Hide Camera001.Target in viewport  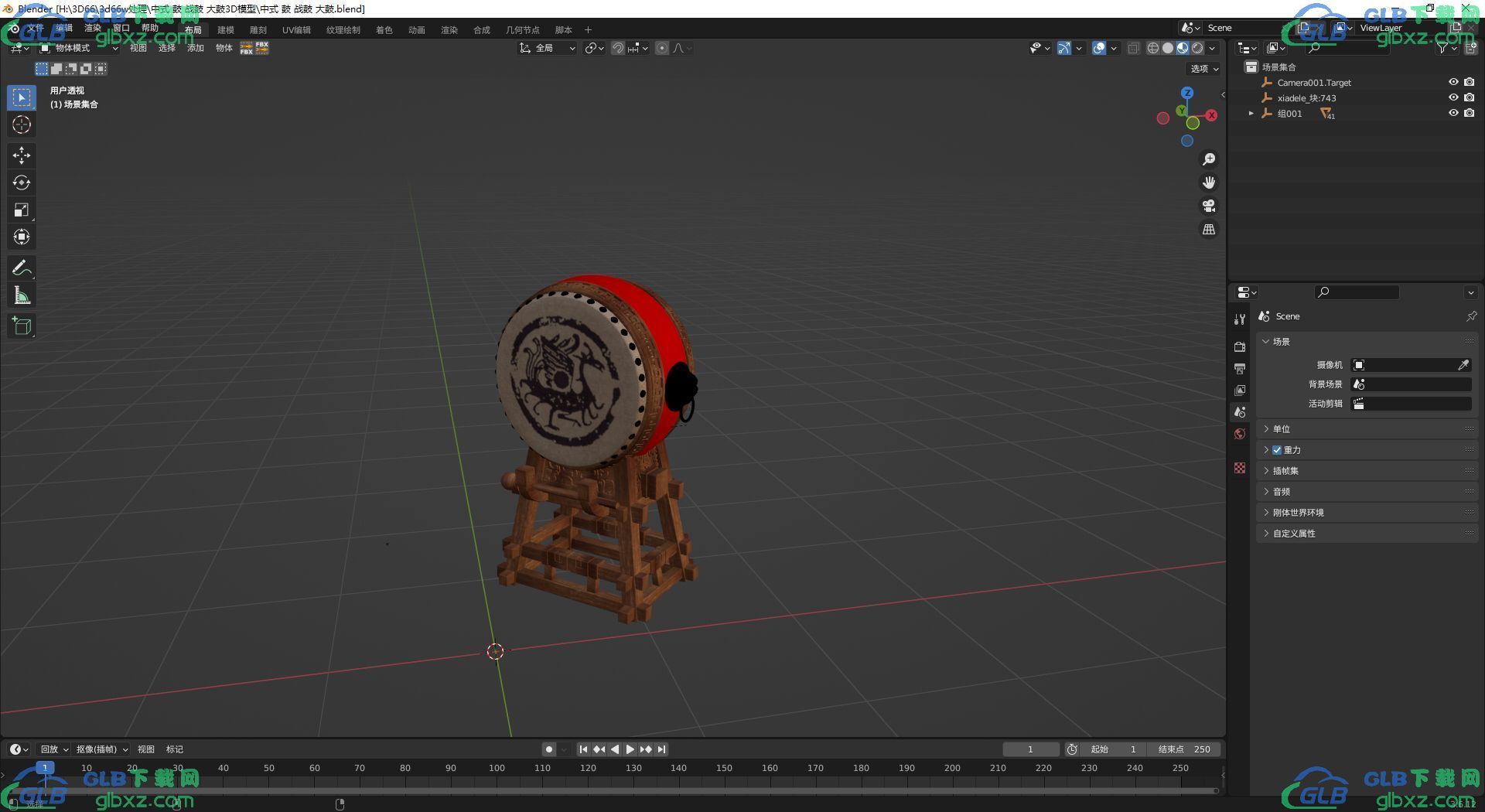pos(1453,82)
